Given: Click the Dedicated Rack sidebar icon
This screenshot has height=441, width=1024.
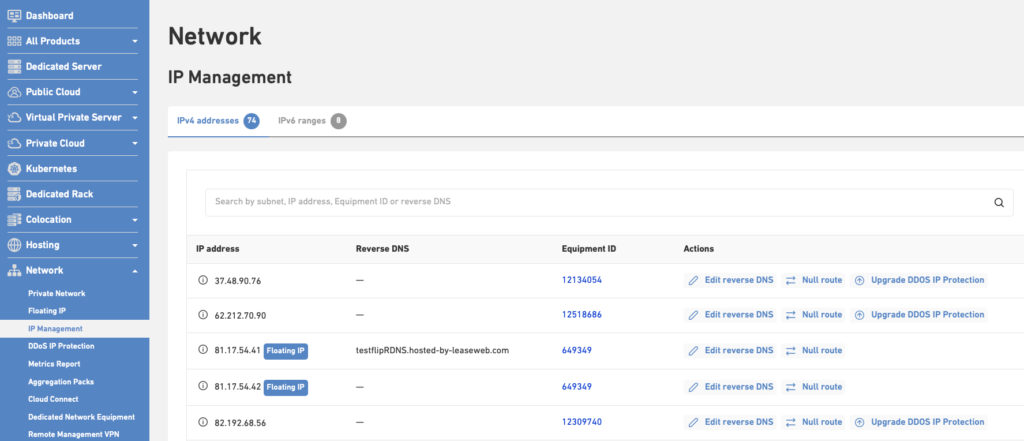Looking at the screenshot, I should [14, 194].
